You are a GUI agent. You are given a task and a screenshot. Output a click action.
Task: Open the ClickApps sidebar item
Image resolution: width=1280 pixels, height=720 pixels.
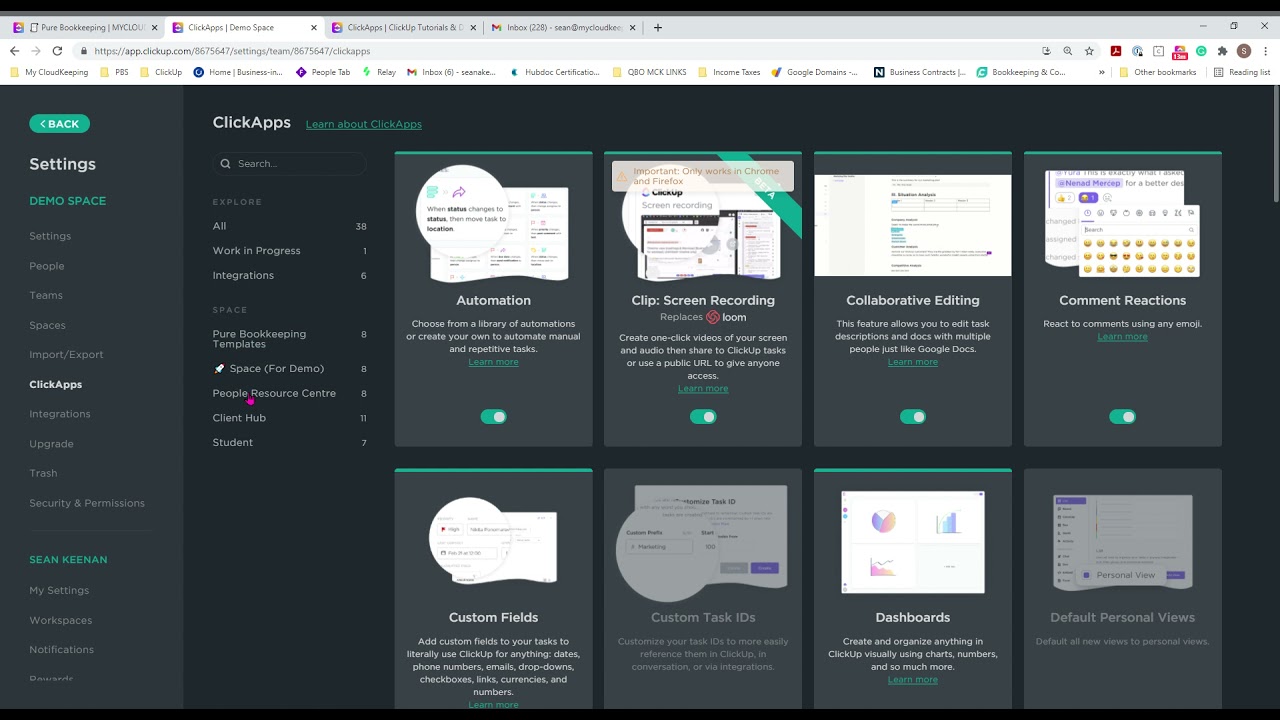[x=56, y=384]
